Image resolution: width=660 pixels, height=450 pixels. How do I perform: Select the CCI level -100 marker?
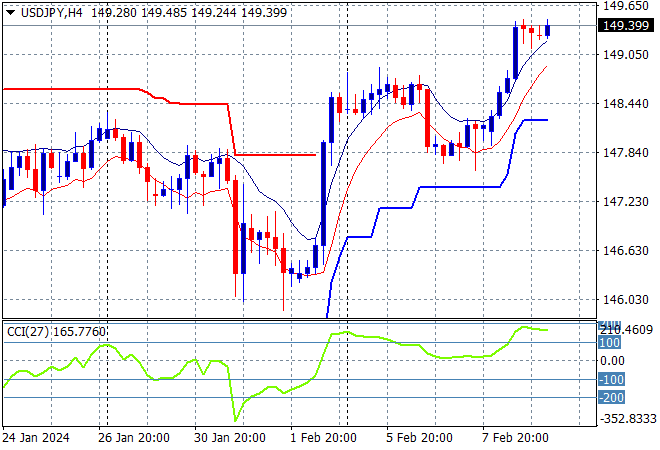(x=610, y=379)
